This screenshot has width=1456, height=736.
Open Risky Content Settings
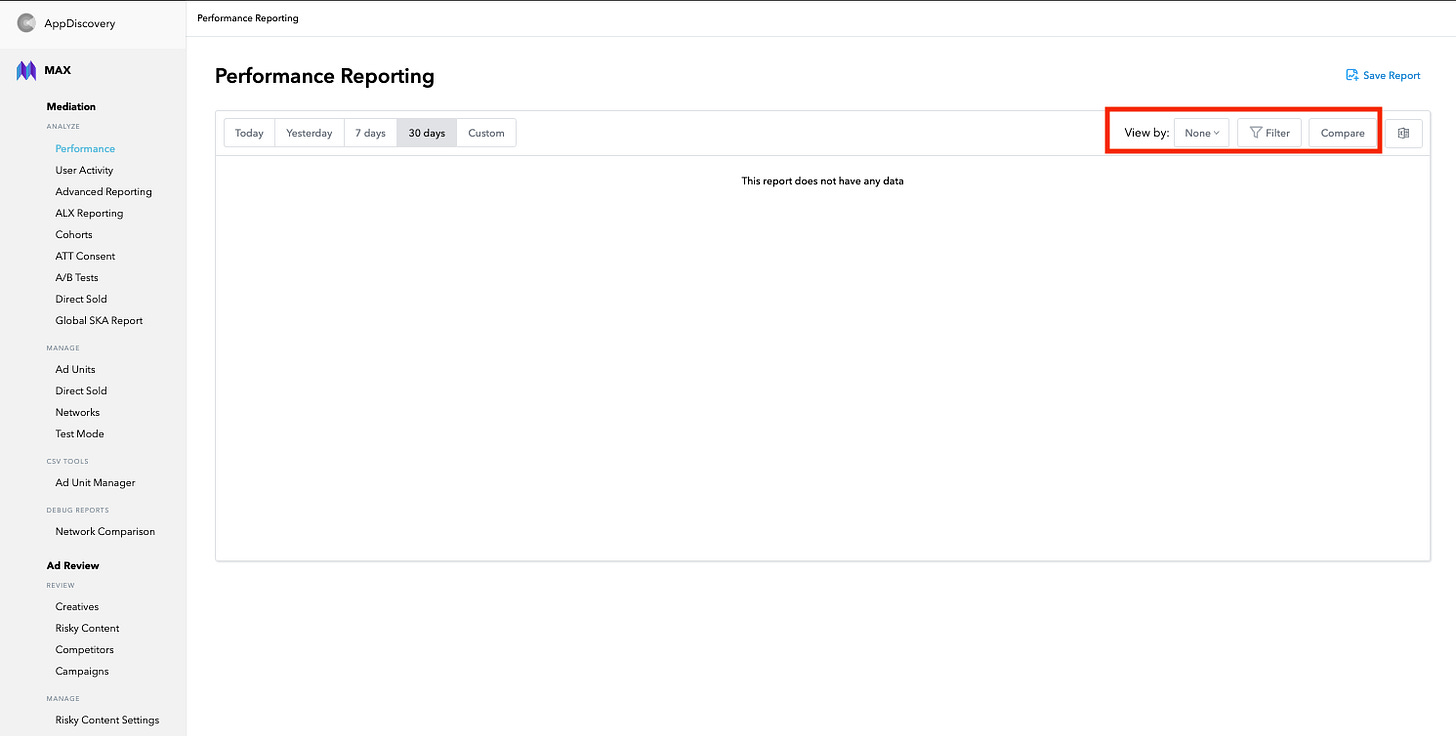click(x=107, y=719)
